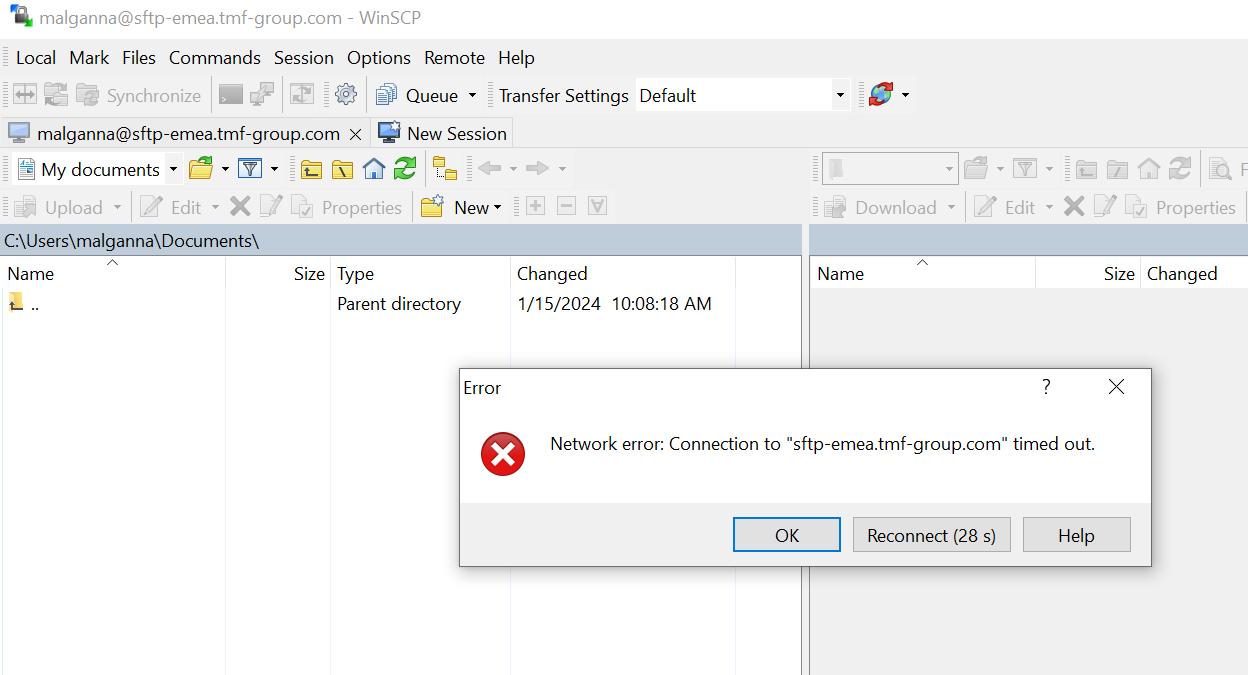The image size is (1248, 675).
Task: Click the local filter funnel icon
Action: tap(250, 169)
